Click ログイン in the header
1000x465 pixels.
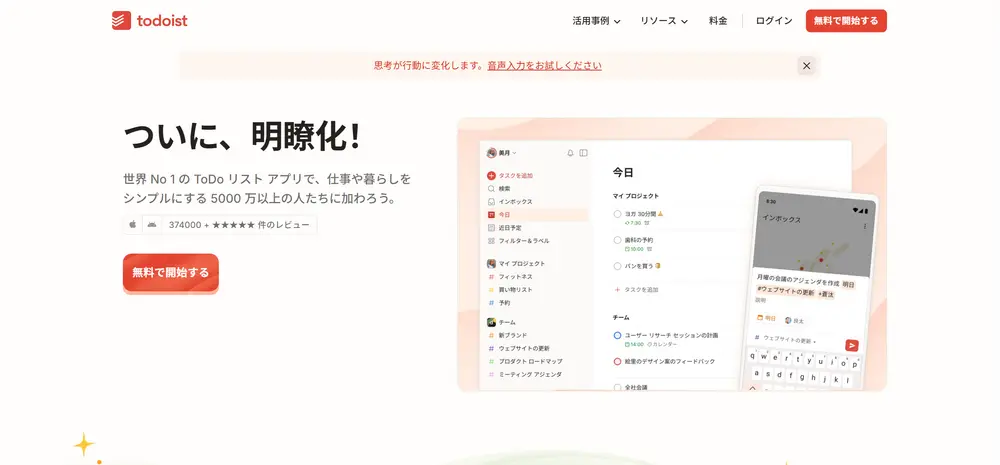click(x=774, y=21)
